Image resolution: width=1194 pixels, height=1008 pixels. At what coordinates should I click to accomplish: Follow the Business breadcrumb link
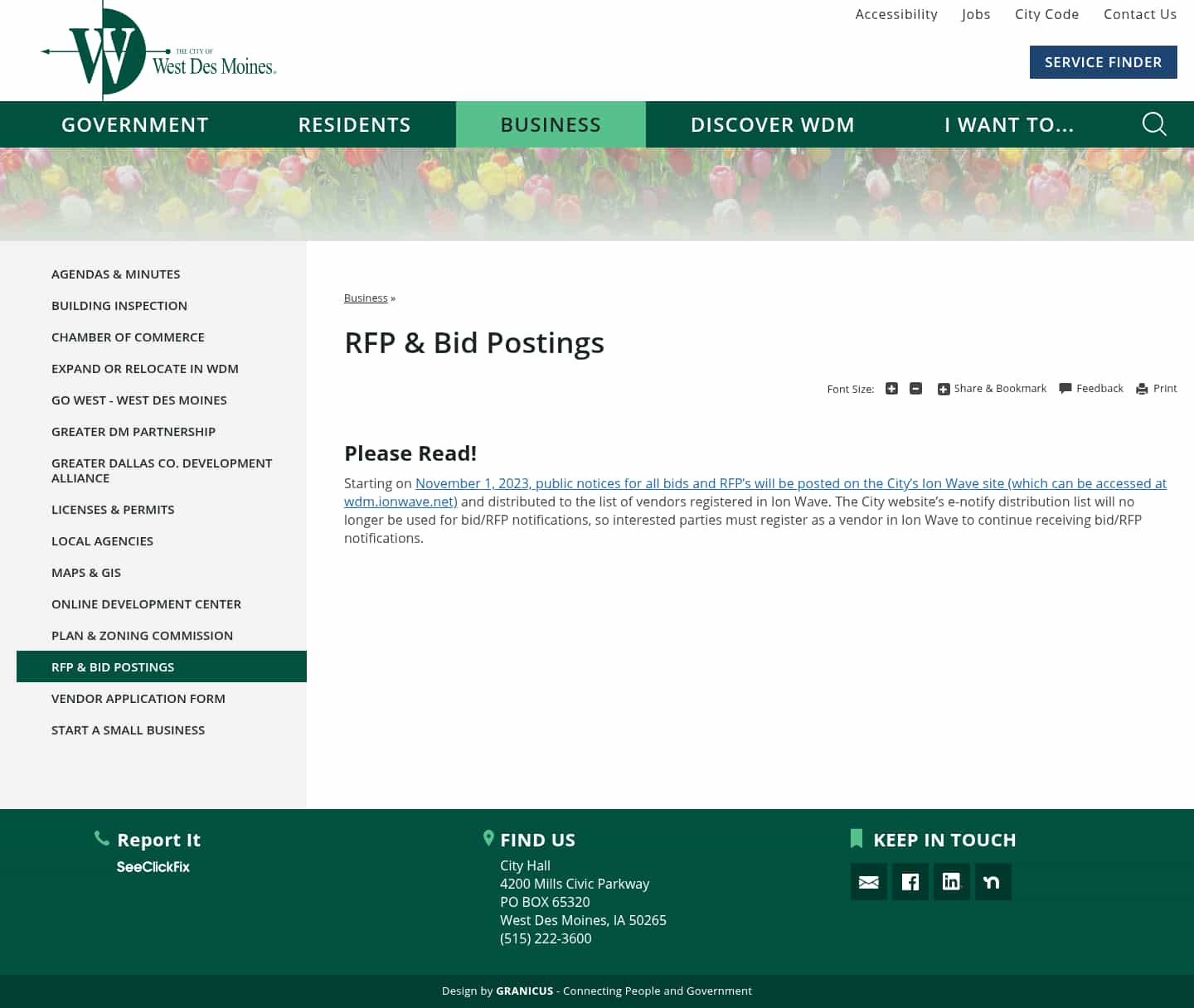366,298
